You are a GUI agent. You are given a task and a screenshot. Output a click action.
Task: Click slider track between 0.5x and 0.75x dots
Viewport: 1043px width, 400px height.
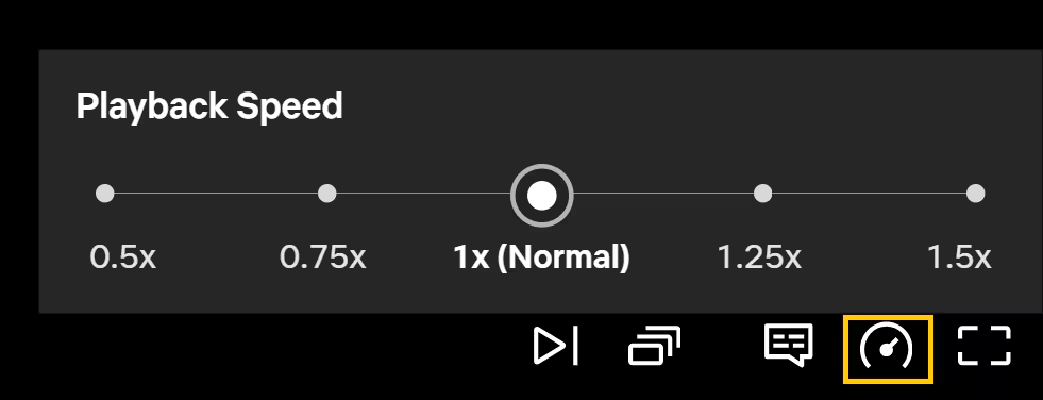(216, 194)
